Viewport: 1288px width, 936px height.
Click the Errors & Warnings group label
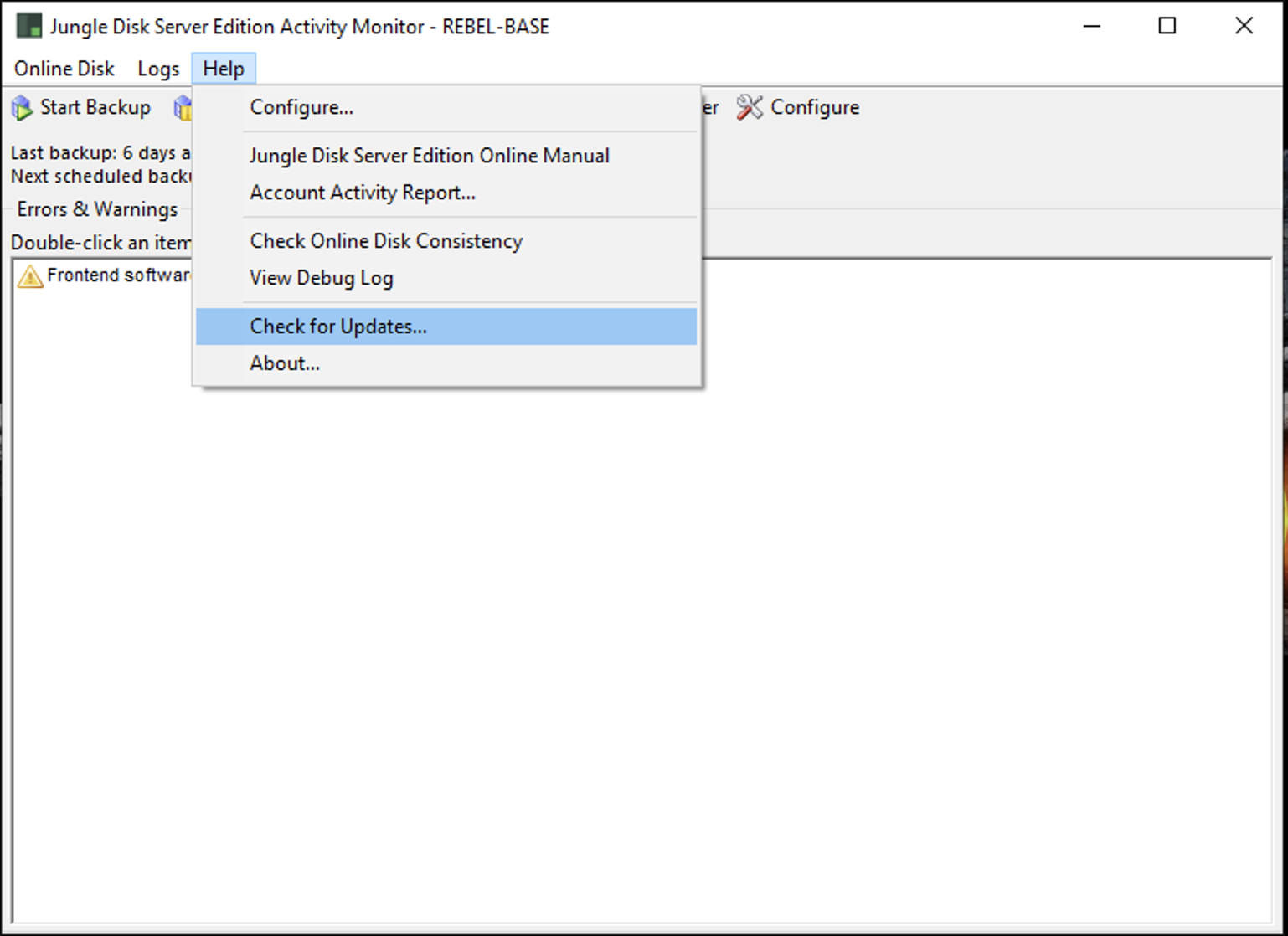pyautogui.click(x=97, y=209)
